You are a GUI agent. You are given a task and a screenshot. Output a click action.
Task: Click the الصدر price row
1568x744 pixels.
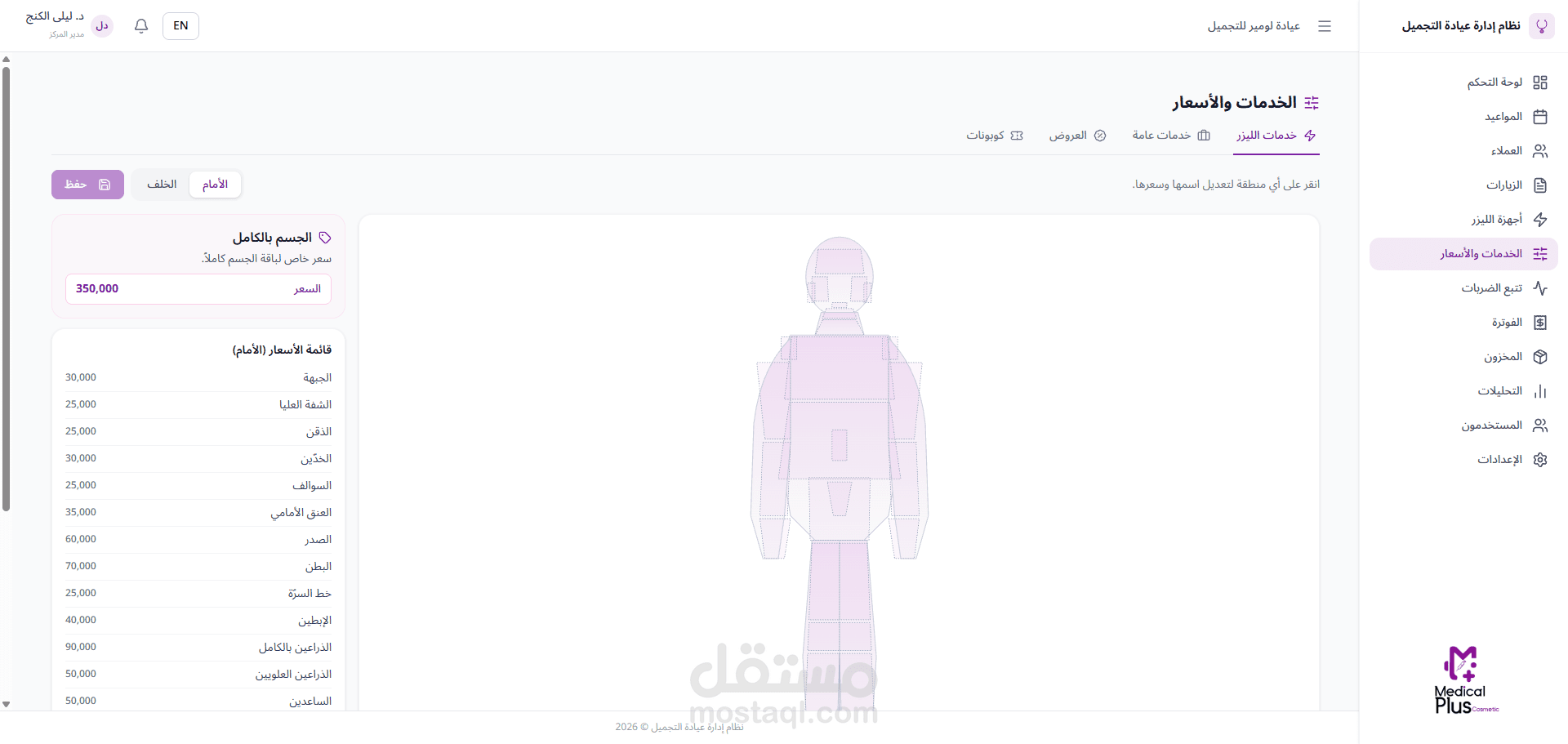(x=198, y=540)
